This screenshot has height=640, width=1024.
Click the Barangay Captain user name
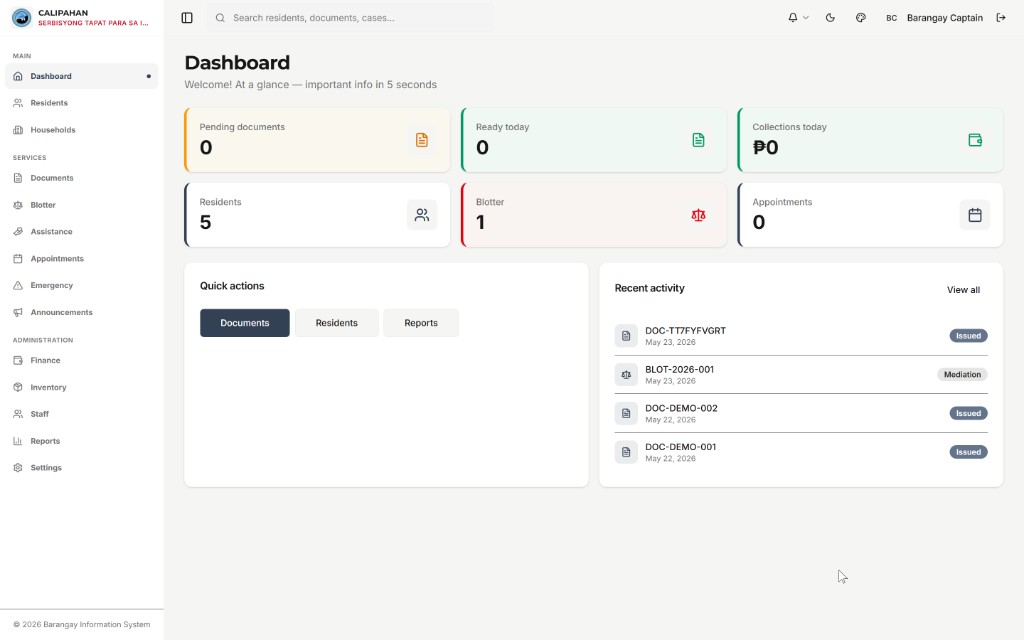(x=944, y=18)
